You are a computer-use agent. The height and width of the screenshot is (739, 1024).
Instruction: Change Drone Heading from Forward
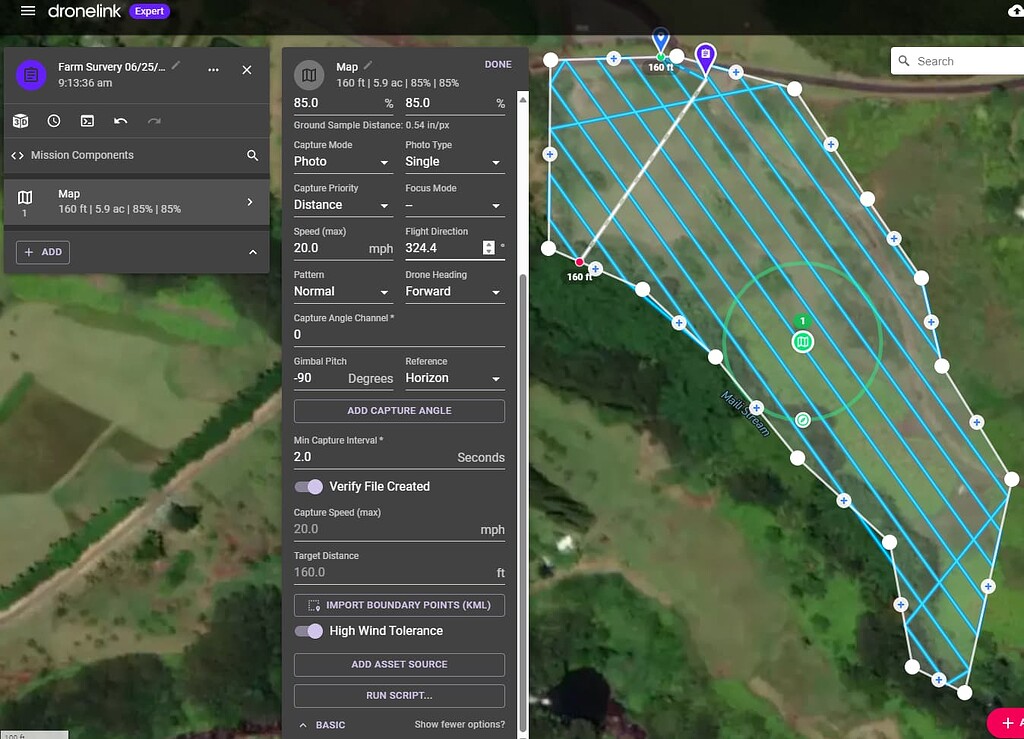[454, 290]
